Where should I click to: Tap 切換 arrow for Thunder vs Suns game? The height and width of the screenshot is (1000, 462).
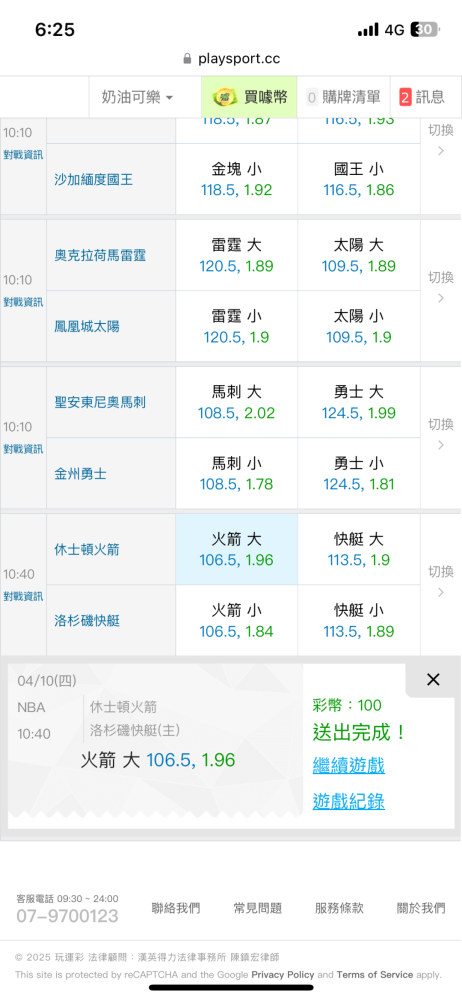tap(440, 287)
